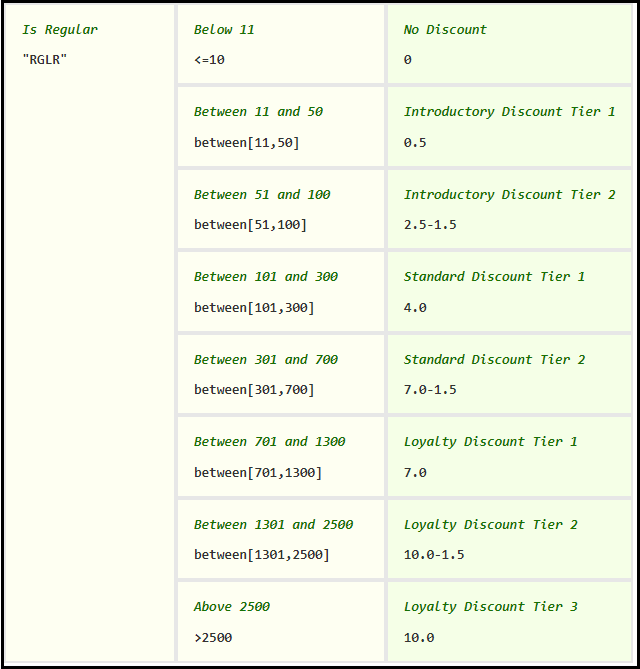This screenshot has height=669, width=640.
Task: Click "Loyalty Discount Tier 3" label
Action: (x=490, y=607)
